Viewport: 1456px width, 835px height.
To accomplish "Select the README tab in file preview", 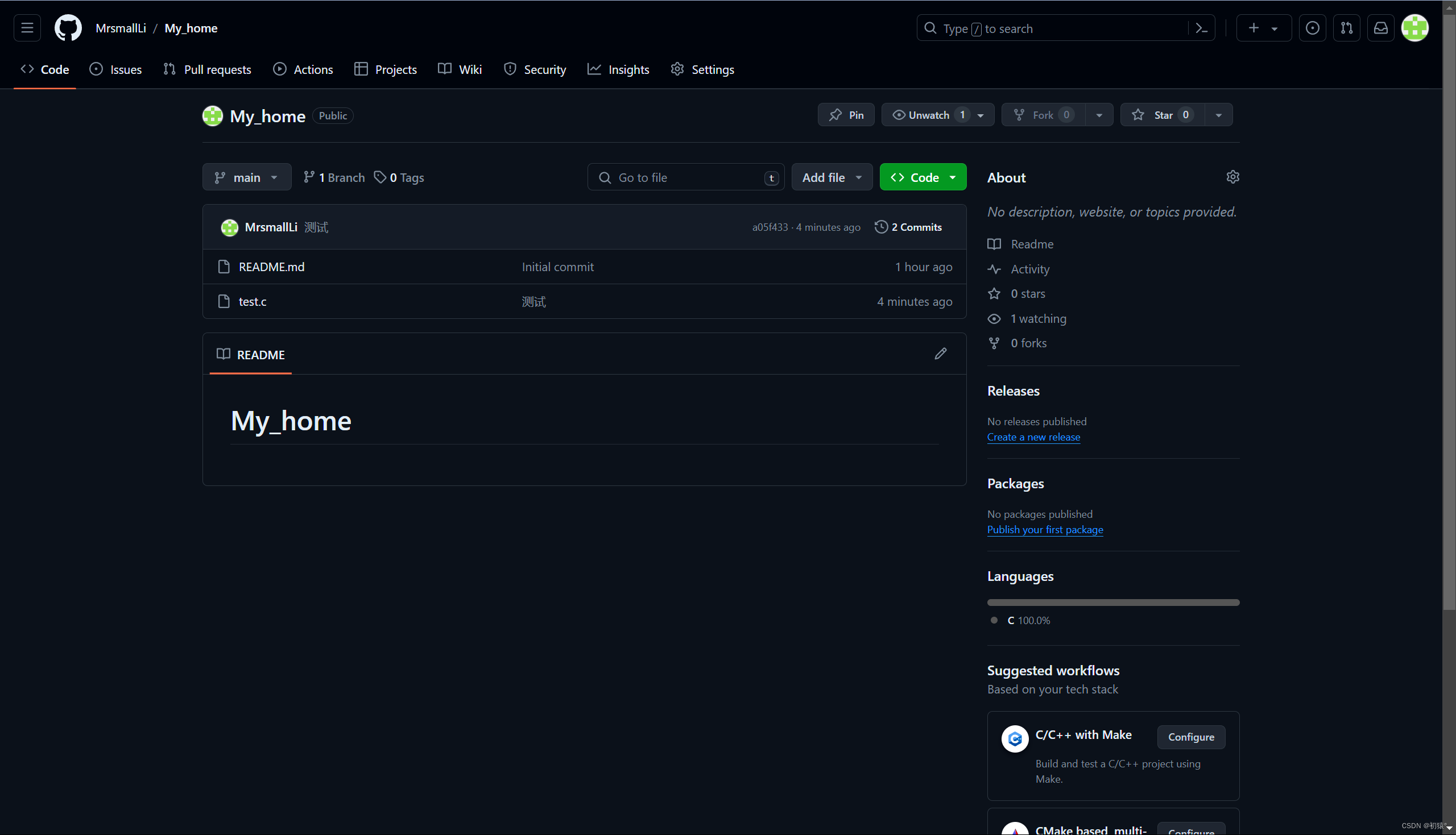I will pos(251,355).
